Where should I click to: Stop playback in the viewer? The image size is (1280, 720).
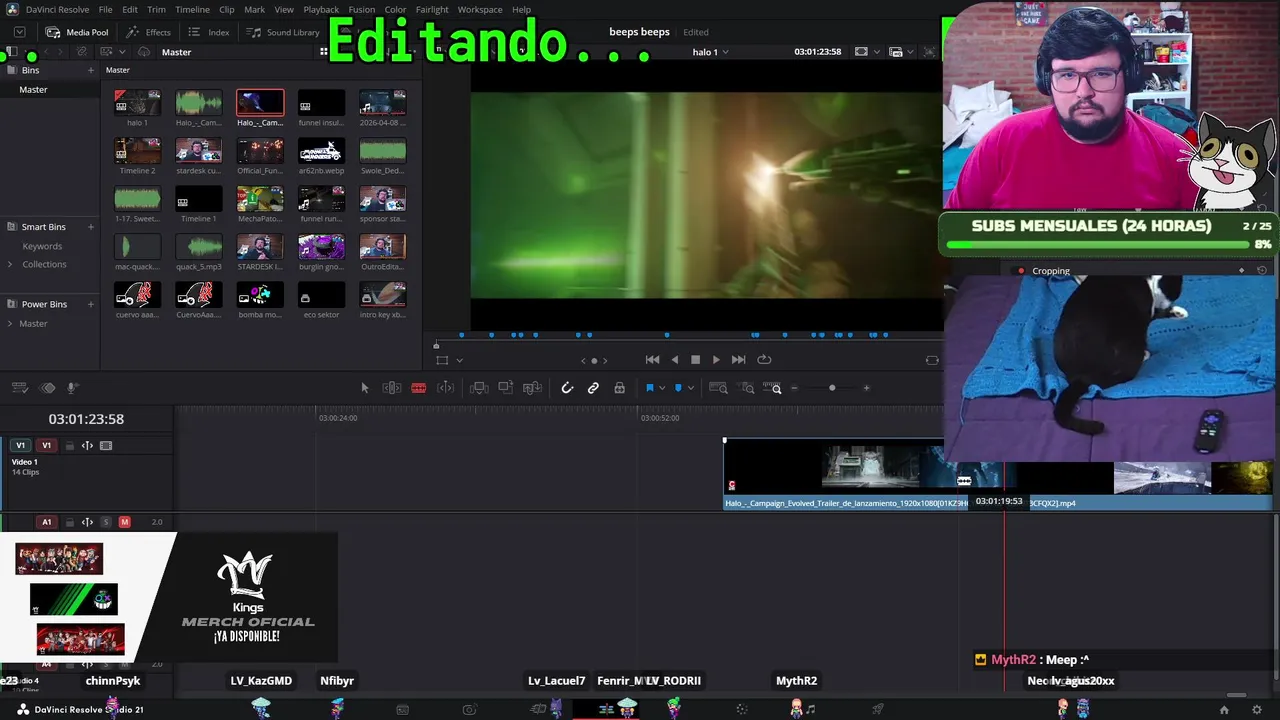pyautogui.click(x=696, y=360)
